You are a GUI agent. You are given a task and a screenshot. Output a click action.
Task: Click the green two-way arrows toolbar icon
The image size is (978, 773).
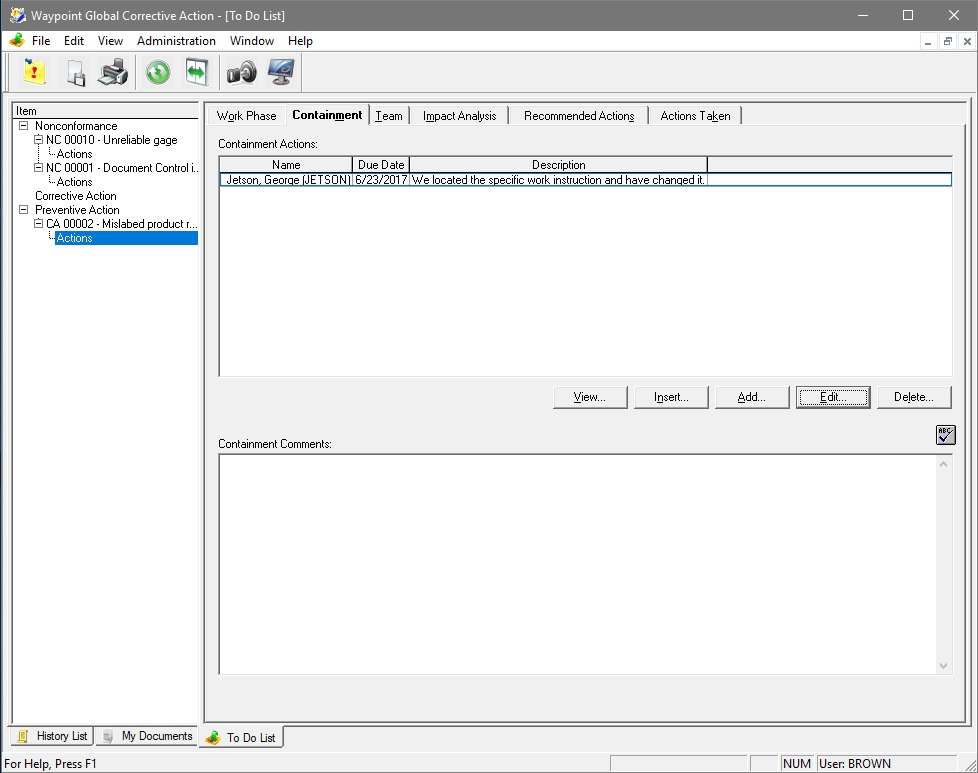tap(196, 72)
